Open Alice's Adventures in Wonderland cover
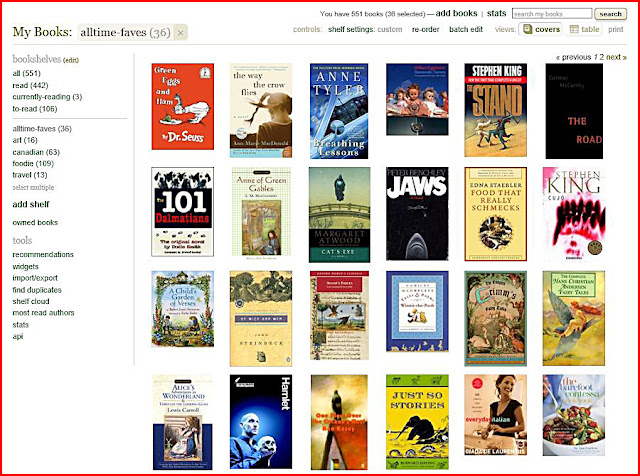Viewport: 640px width, 476px height. [x=182, y=423]
